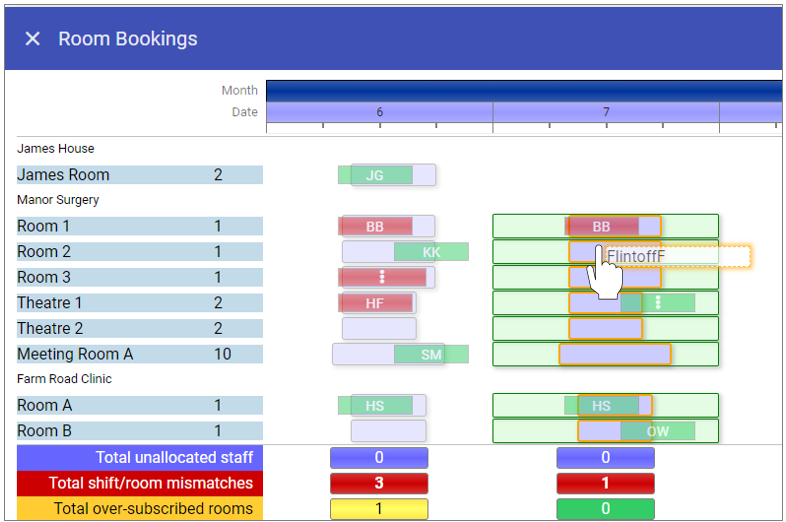786x522 pixels.
Task: Open the three-dots menu on Room 3 booking
Action: point(382,277)
